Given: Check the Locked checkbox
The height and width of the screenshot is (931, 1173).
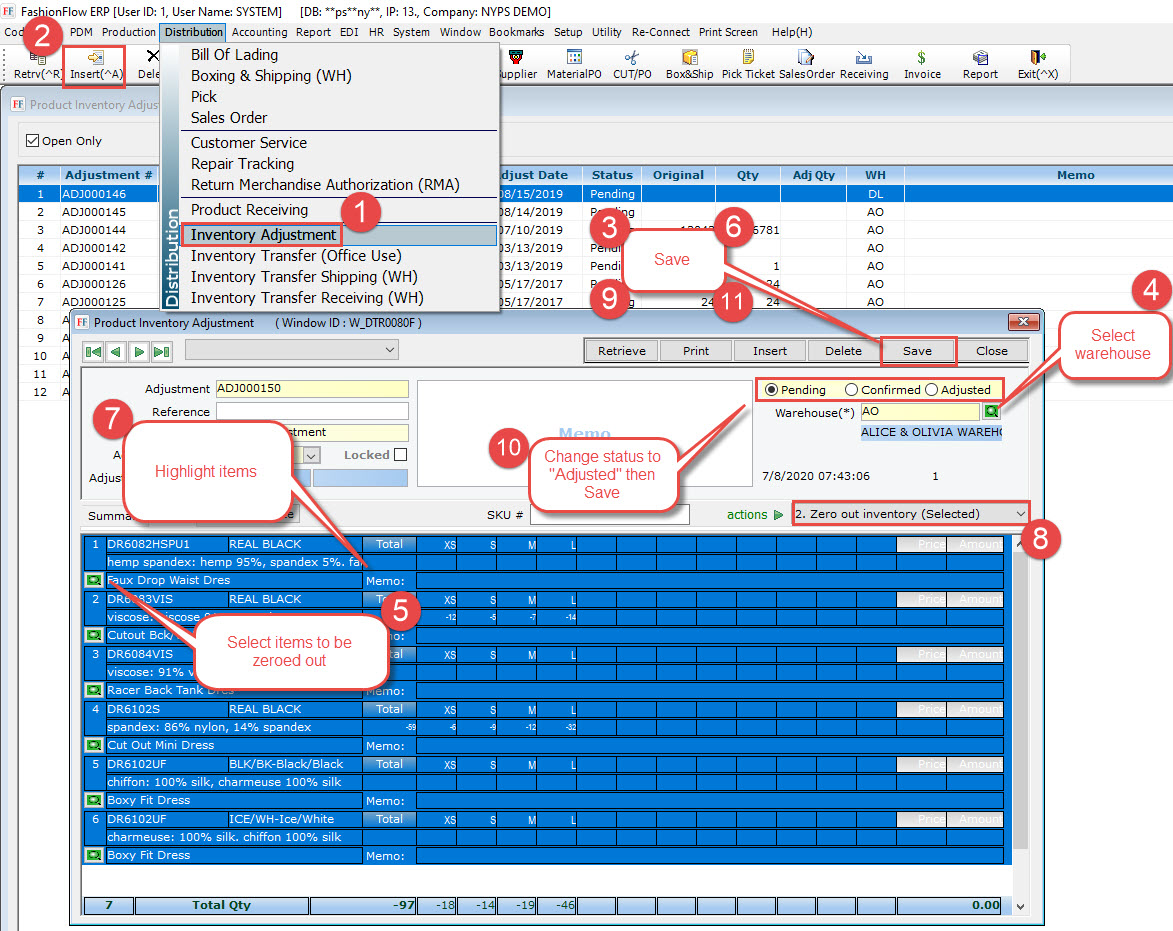Looking at the screenshot, I should click(400, 455).
